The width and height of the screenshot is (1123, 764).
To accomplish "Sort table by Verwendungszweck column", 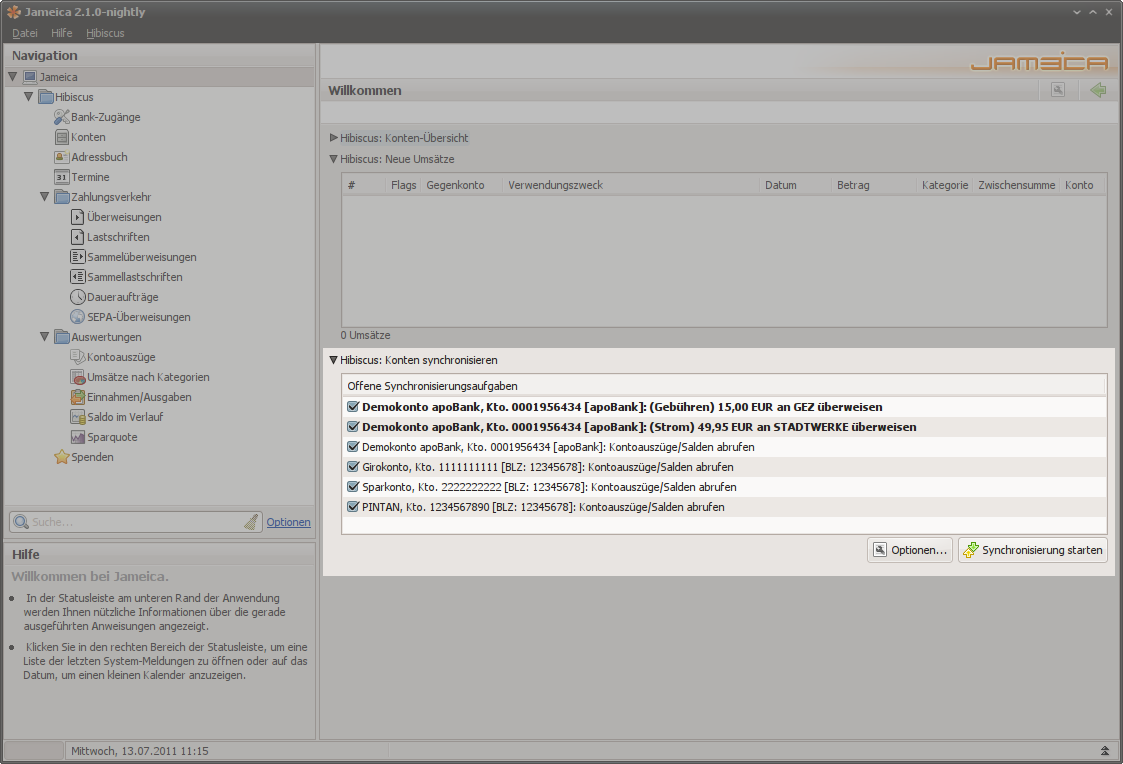I will pyautogui.click(x=631, y=185).
